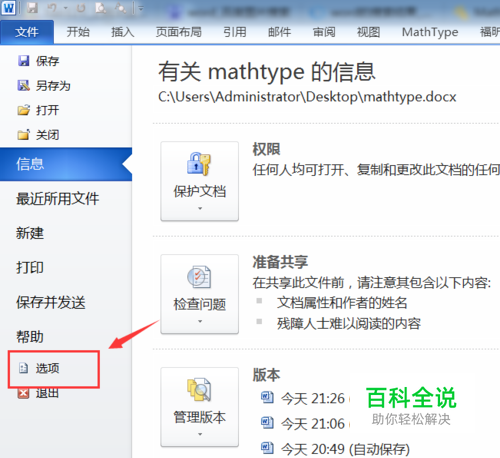
Task: Choose 关闭 in the File menu
Action: (x=47, y=135)
